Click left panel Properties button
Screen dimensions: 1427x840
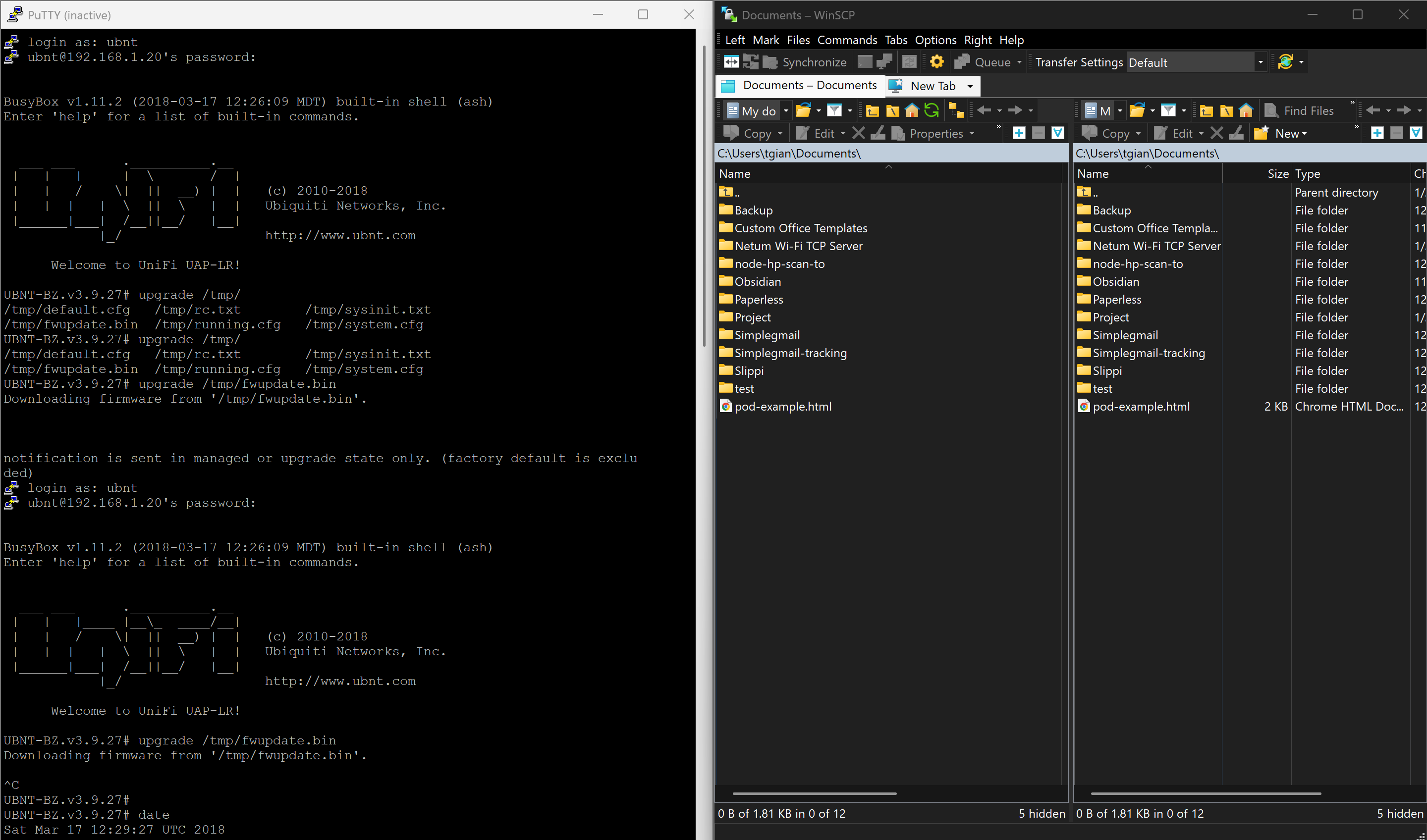[x=928, y=134]
